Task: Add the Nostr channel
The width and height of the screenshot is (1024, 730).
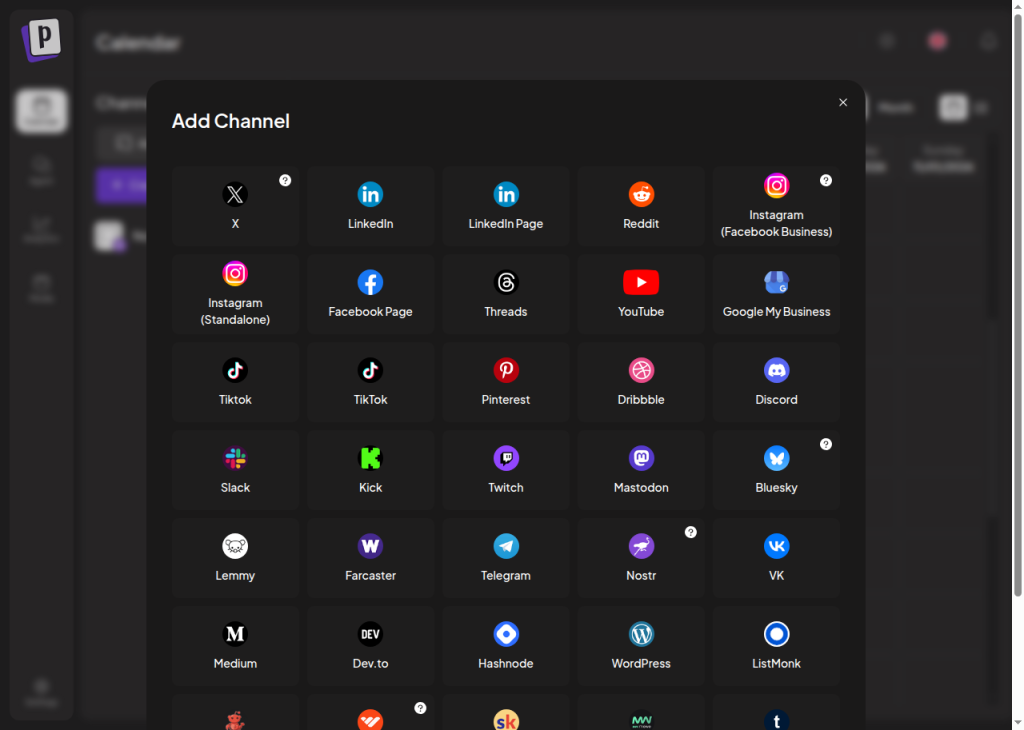Action: point(641,558)
